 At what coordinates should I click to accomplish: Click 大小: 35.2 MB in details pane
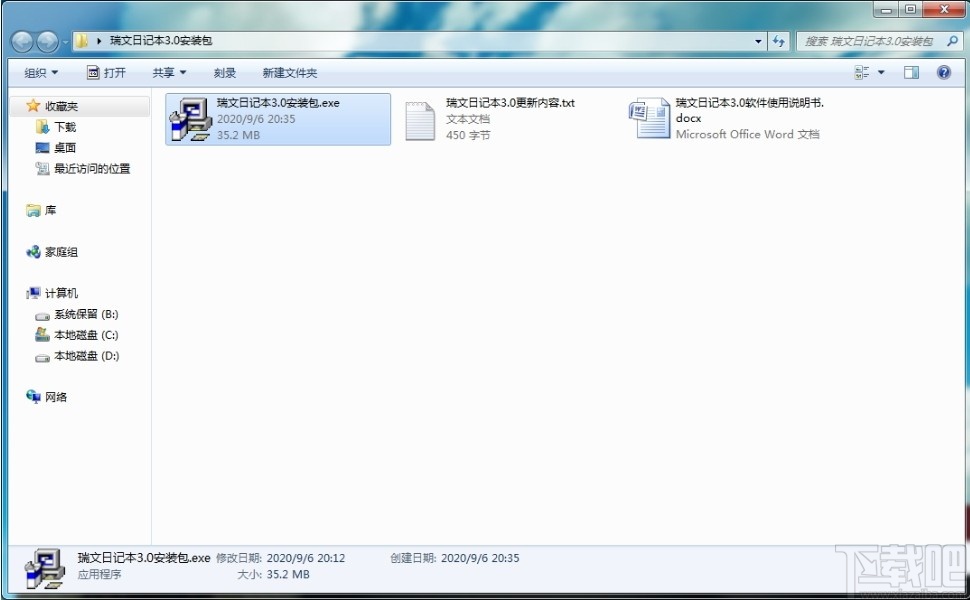[x=273, y=575]
